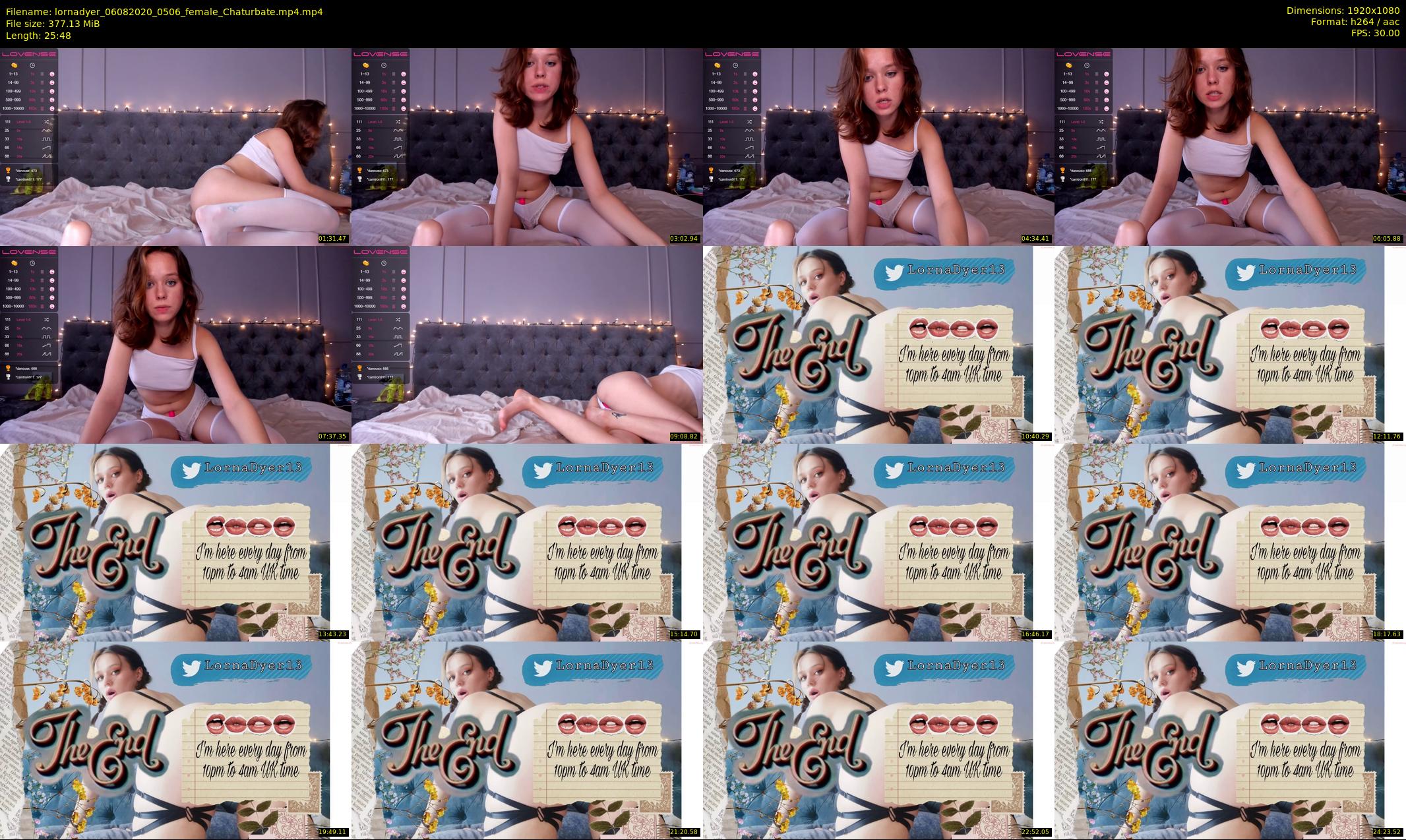The image size is (1406, 840).
Task: Click the Filename line in the header
Action: [164, 12]
